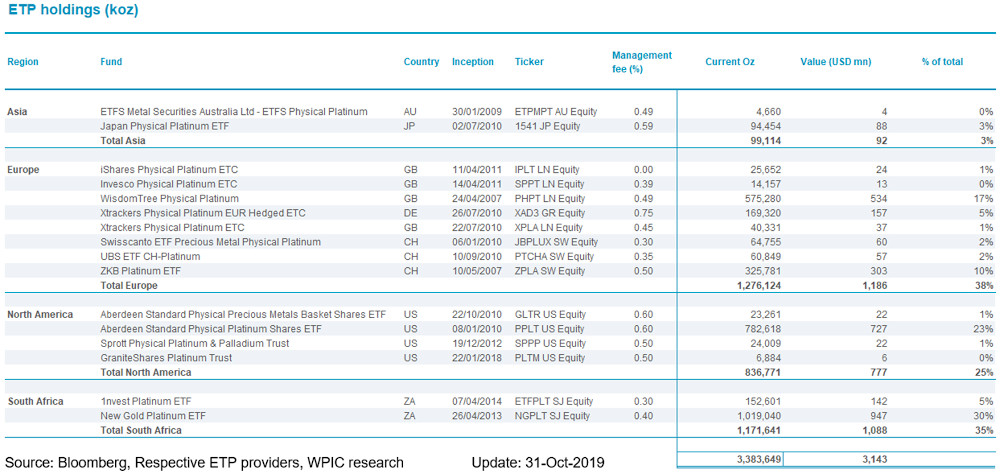Select the 'Region' column header
Image resolution: width=1000 pixels, height=474 pixels.
23,62
